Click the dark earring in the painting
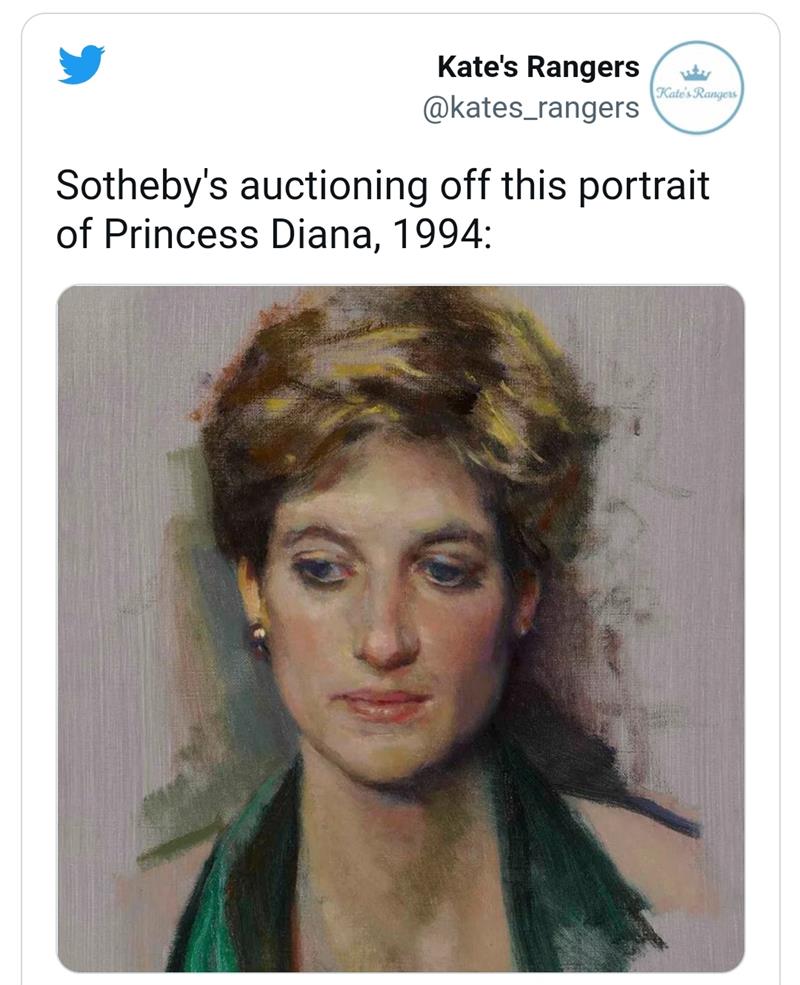800x985 pixels. (x=259, y=636)
